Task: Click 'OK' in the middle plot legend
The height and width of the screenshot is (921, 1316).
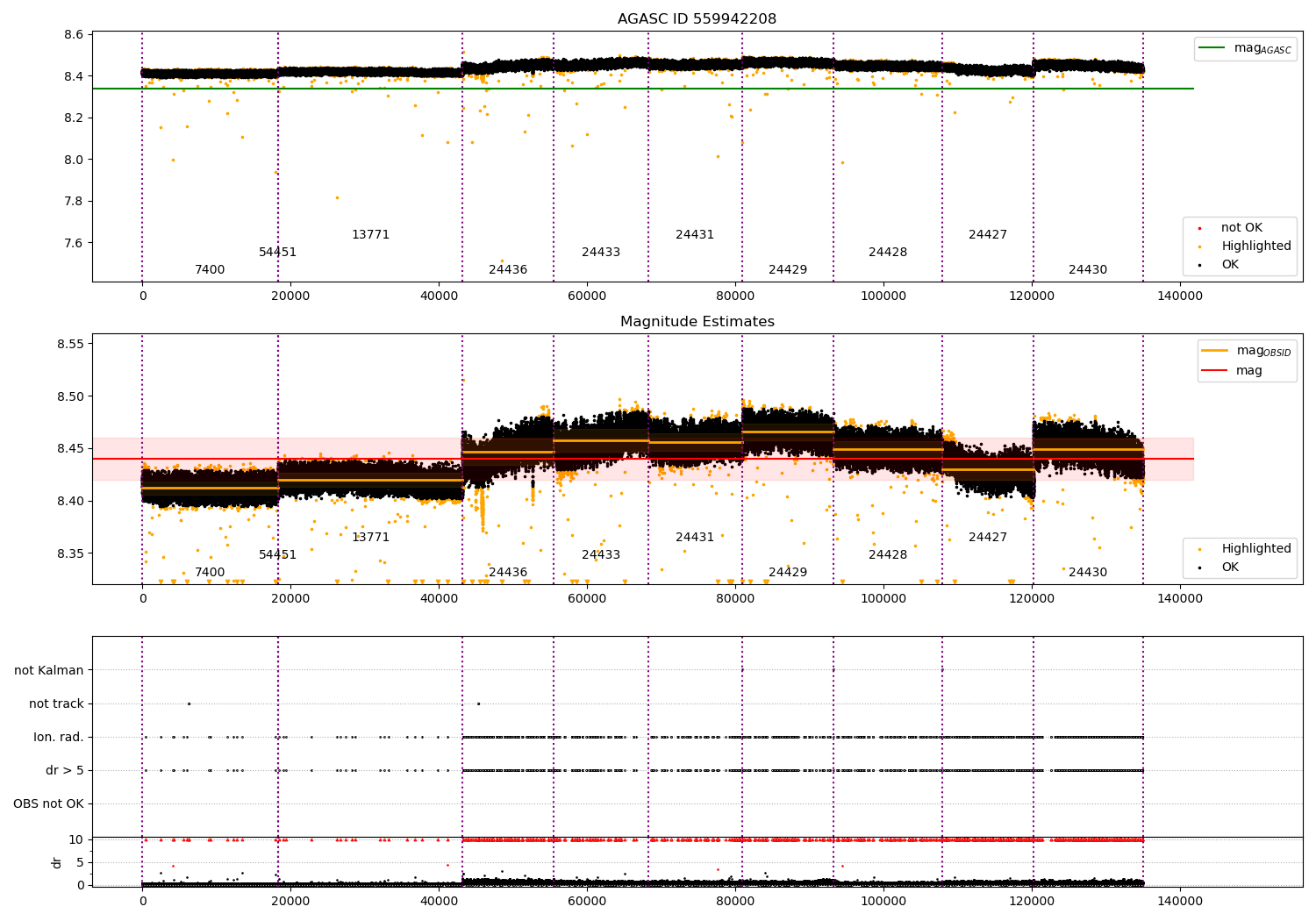Action: click(1230, 568)
